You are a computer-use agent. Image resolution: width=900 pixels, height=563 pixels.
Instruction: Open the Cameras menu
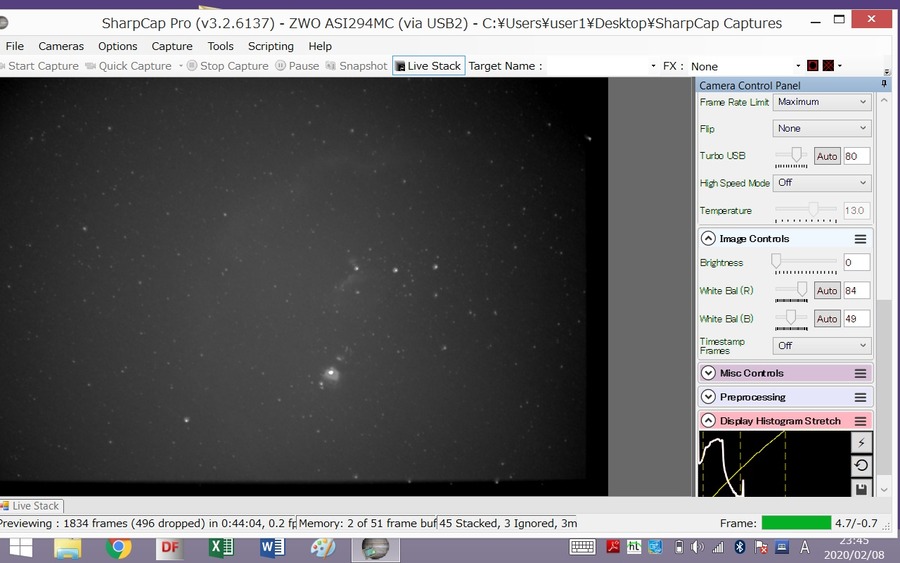pyautogui.click(x=61, y=46)
